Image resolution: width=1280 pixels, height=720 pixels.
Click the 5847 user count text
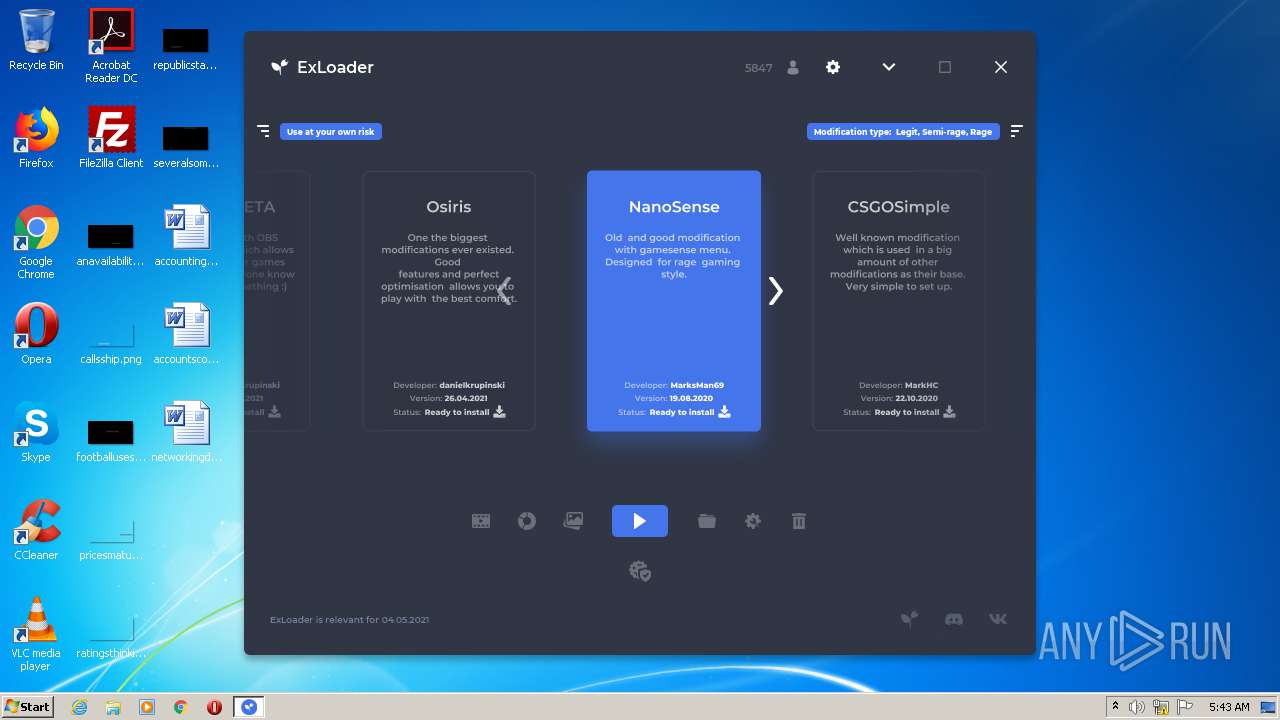(x=759, y=68)
